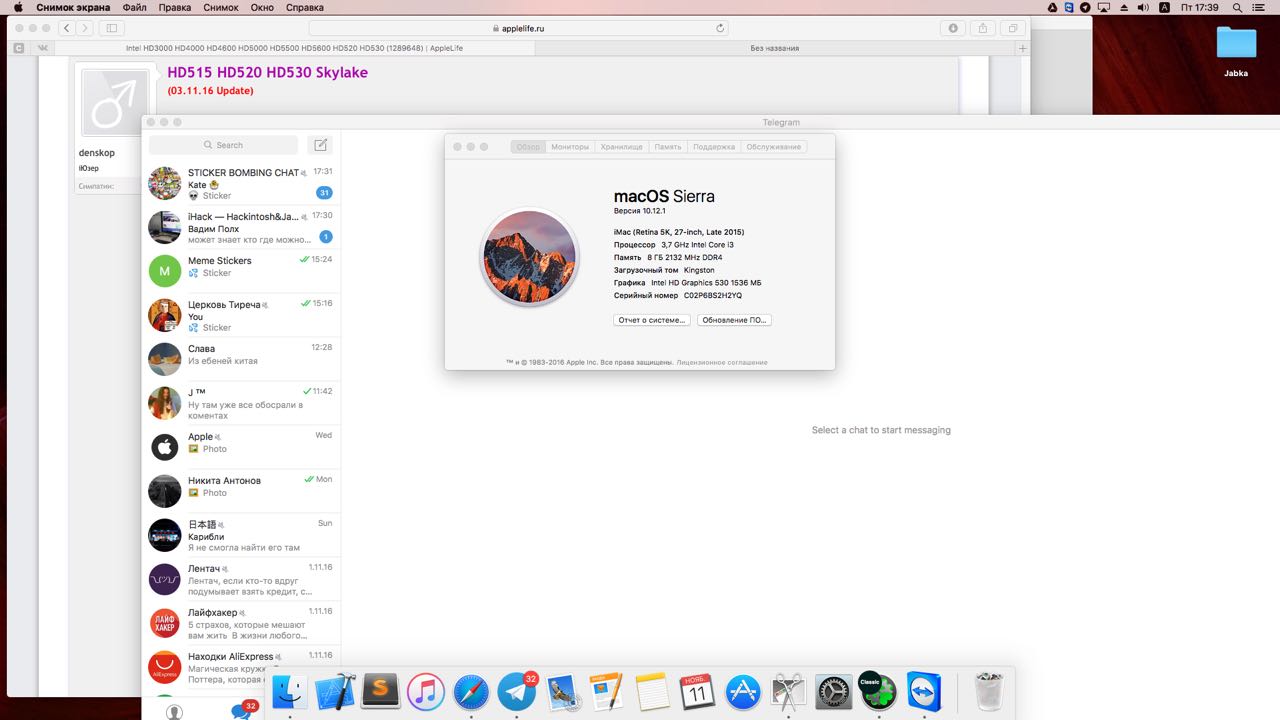Image resolution: width=1280 pixels, height=720 pixels.
Task: Open System Preferences gear in Dock
Action: pos(833,691)
